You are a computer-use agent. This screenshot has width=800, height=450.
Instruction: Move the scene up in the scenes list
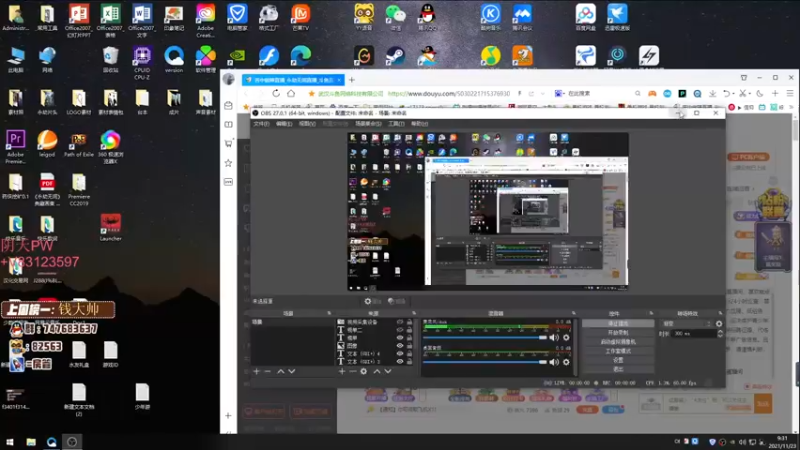281,371
